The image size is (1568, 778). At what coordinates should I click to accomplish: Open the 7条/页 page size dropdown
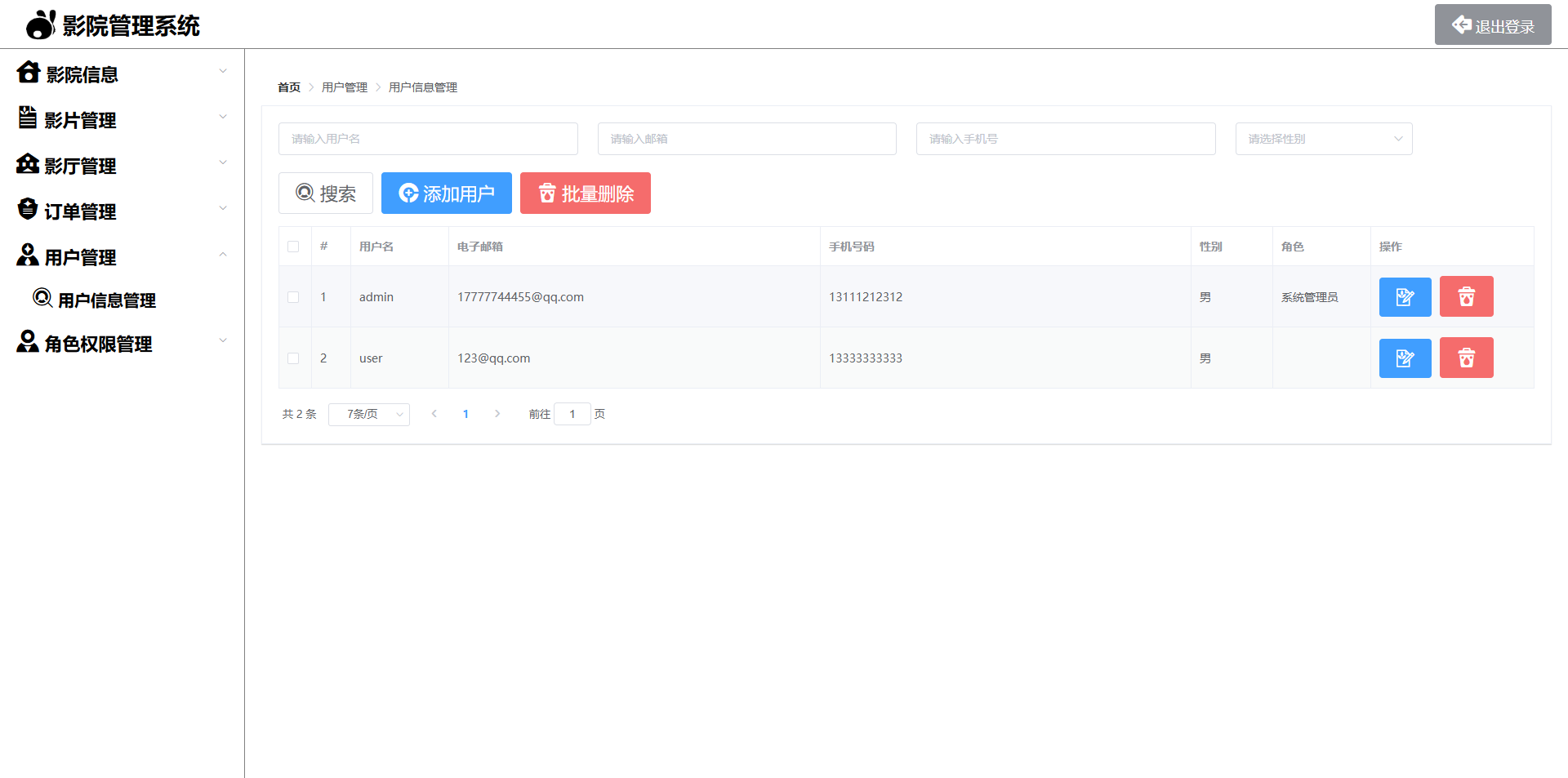point(368,414)
